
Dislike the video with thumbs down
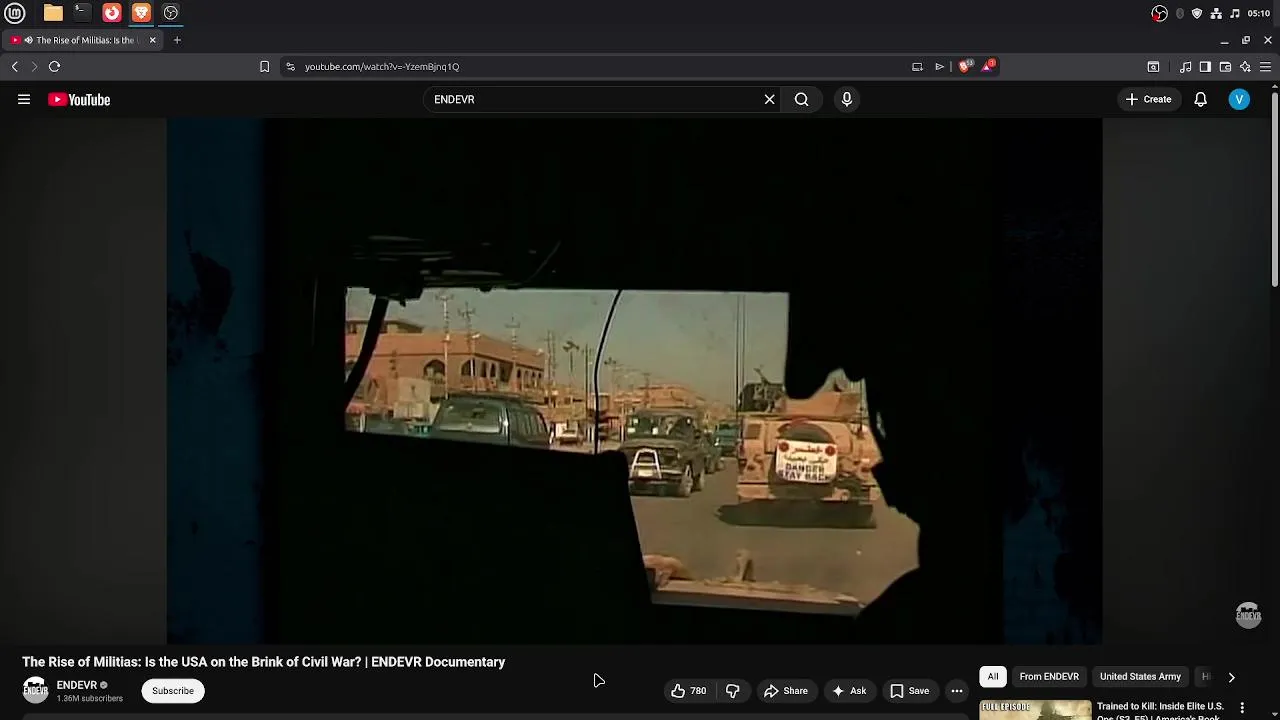732,691
